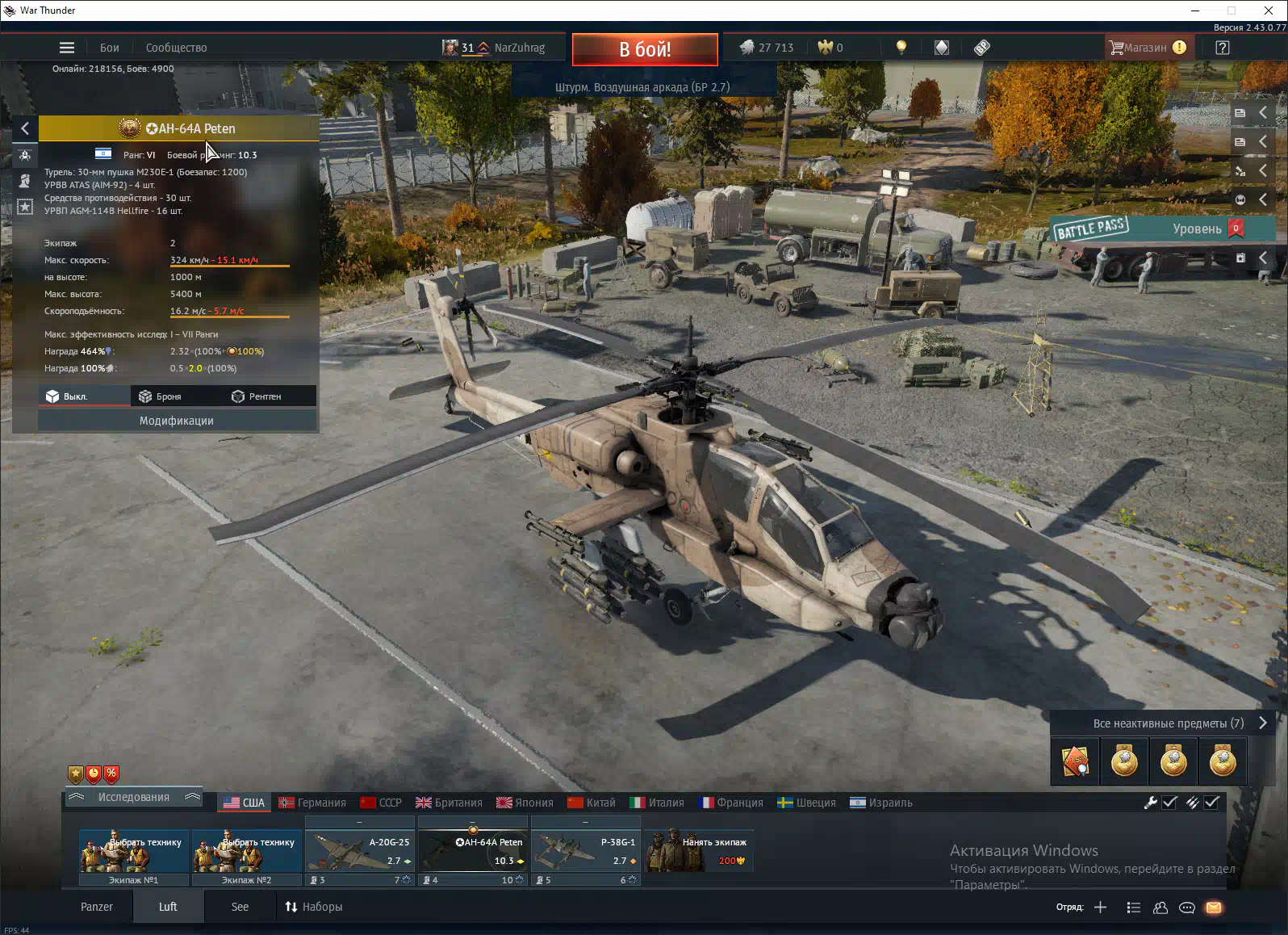This screenshot has width=1288, height=935.
Task: Select СССР nation tab
Action: (381, 803)
